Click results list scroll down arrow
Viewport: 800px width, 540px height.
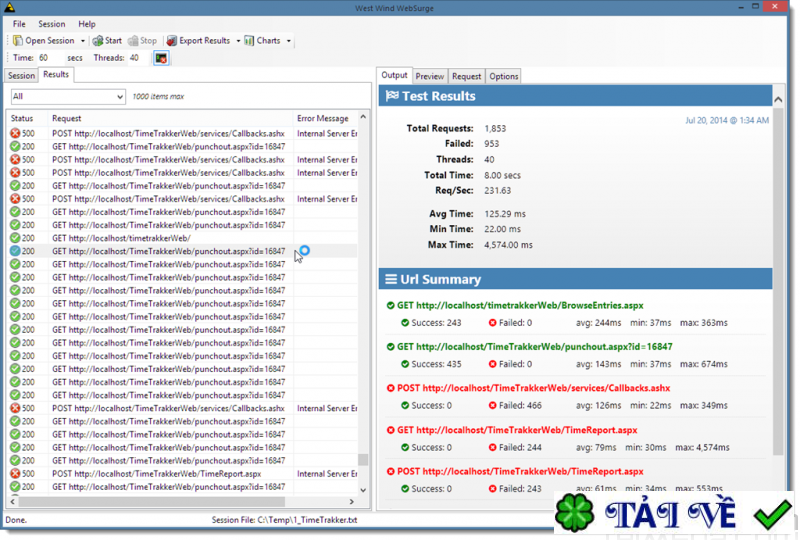tap(363, 490)
